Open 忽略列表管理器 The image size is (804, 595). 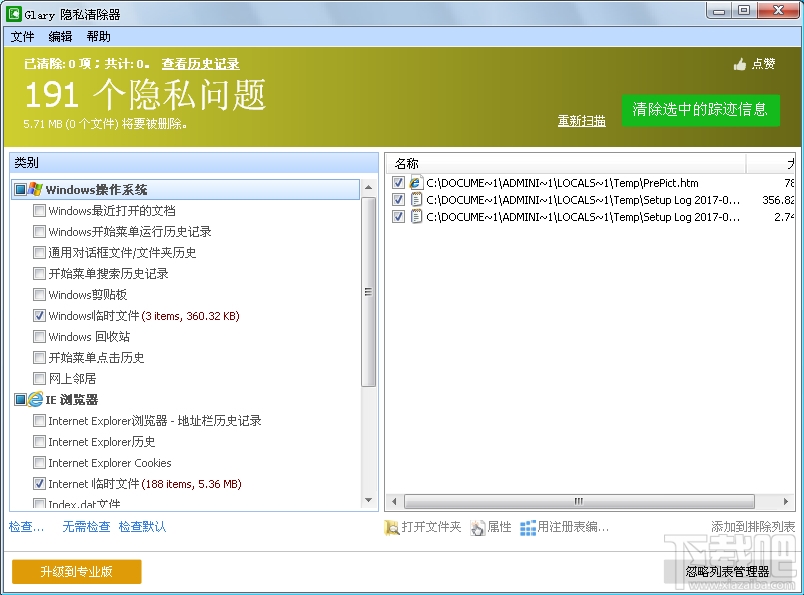tap(727, 571)
